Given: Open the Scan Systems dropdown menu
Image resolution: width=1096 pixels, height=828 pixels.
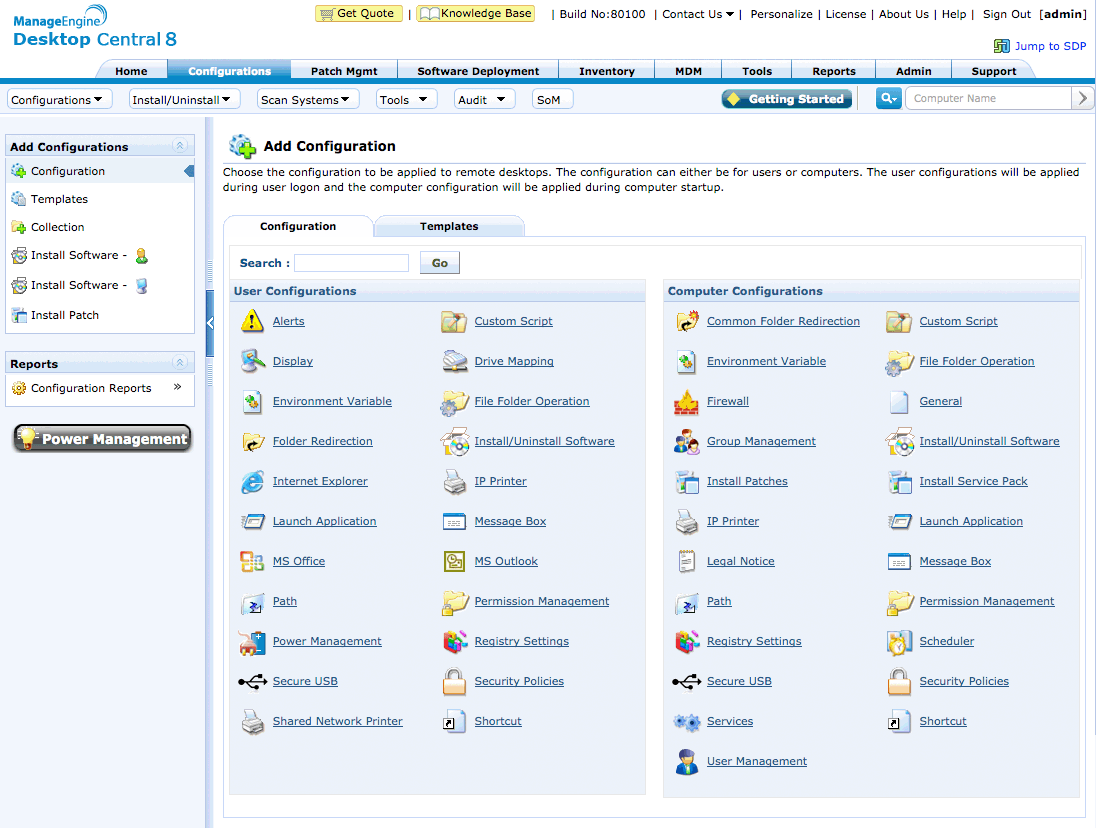Looking at the screenshot, I should click(308, 99).
